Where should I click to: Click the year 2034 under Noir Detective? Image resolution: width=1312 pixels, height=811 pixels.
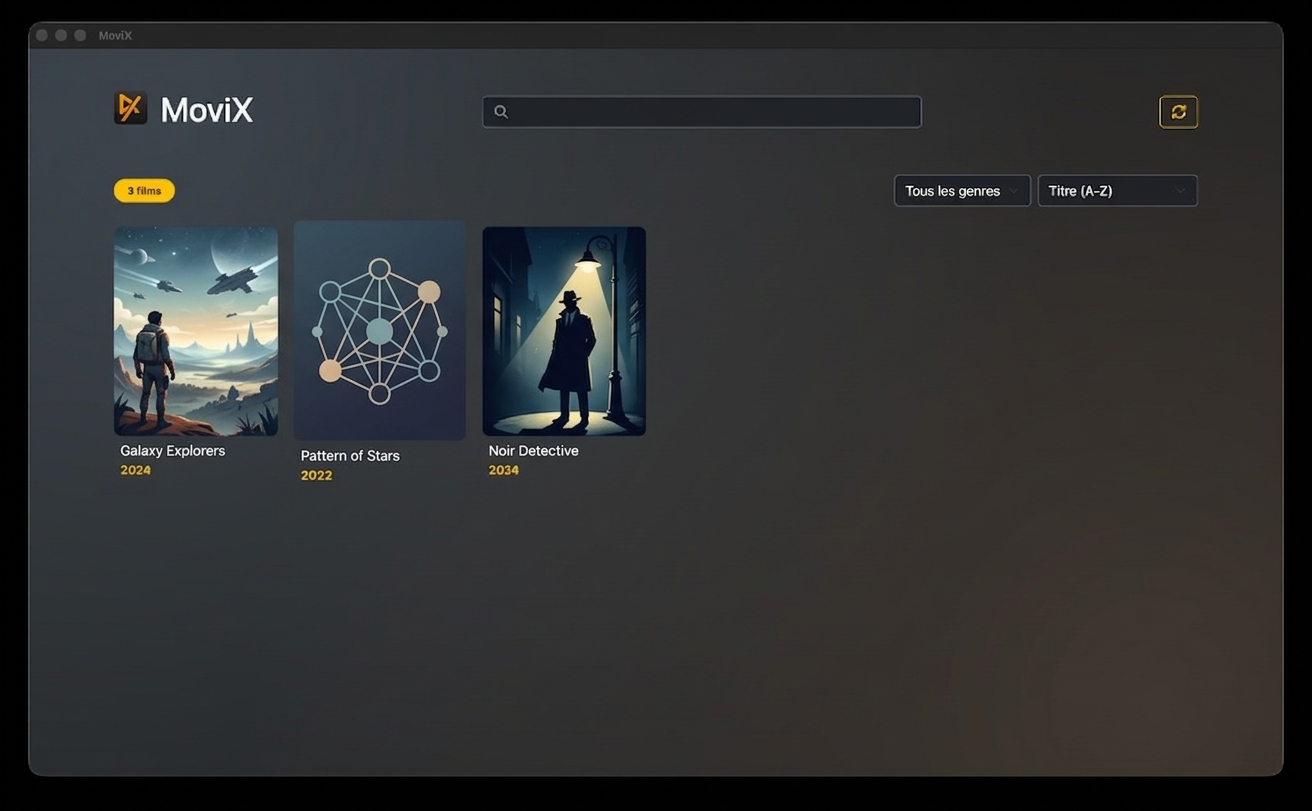tap(503, 470)
